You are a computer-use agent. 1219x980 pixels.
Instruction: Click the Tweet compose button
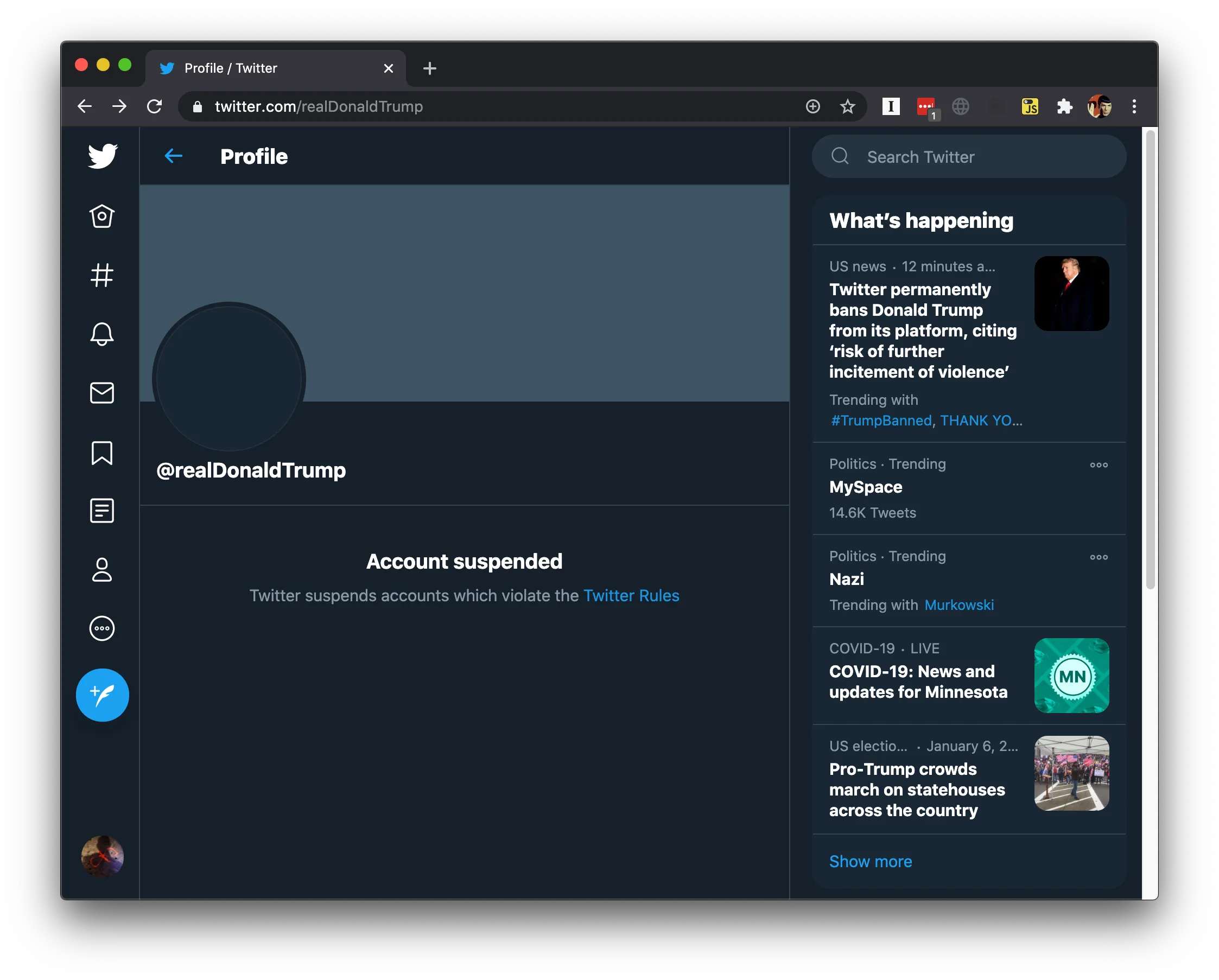(x=102, y=692)
